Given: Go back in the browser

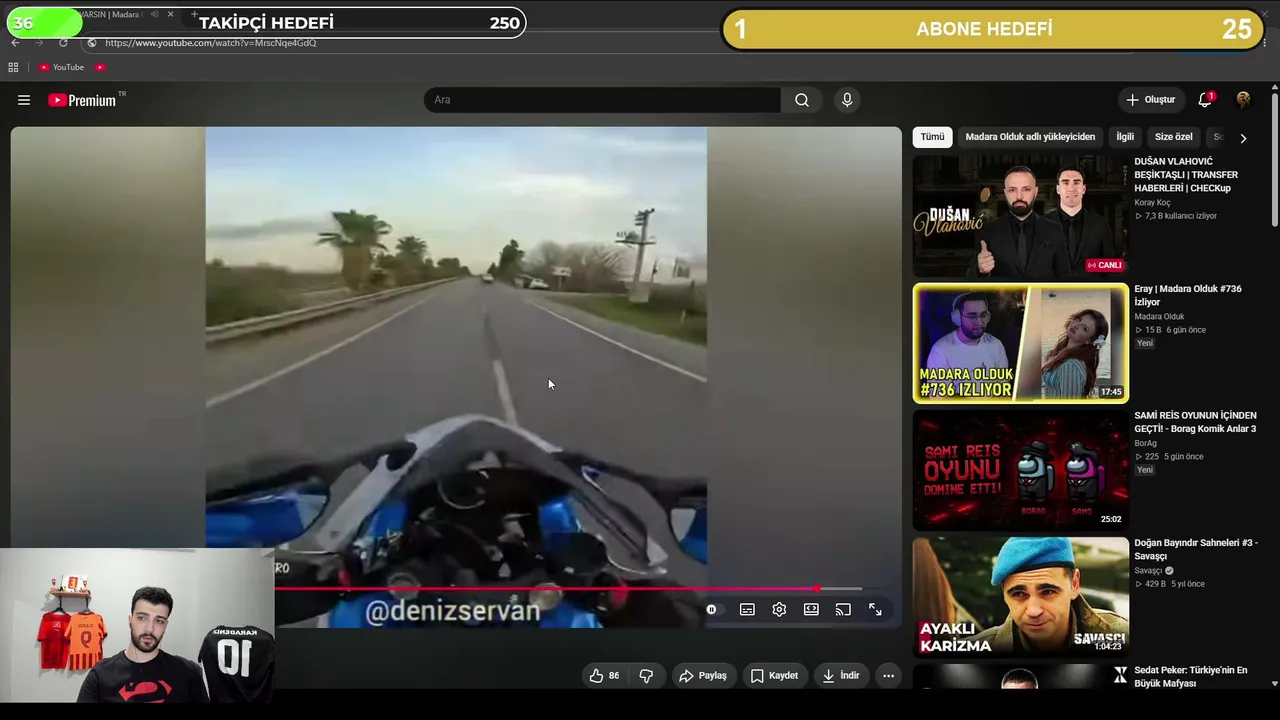Looking at the screenshot, I should pos(15,43).
